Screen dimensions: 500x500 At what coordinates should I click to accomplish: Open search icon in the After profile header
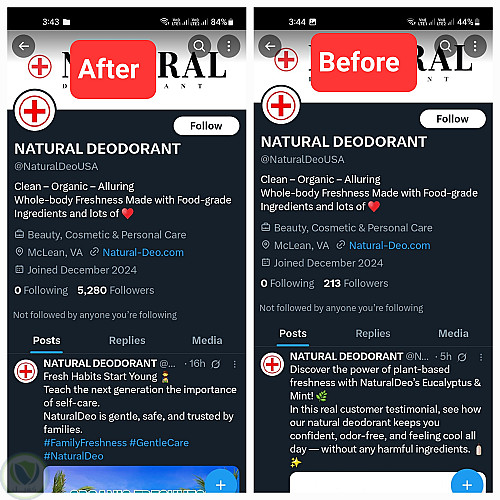point(199,46)
